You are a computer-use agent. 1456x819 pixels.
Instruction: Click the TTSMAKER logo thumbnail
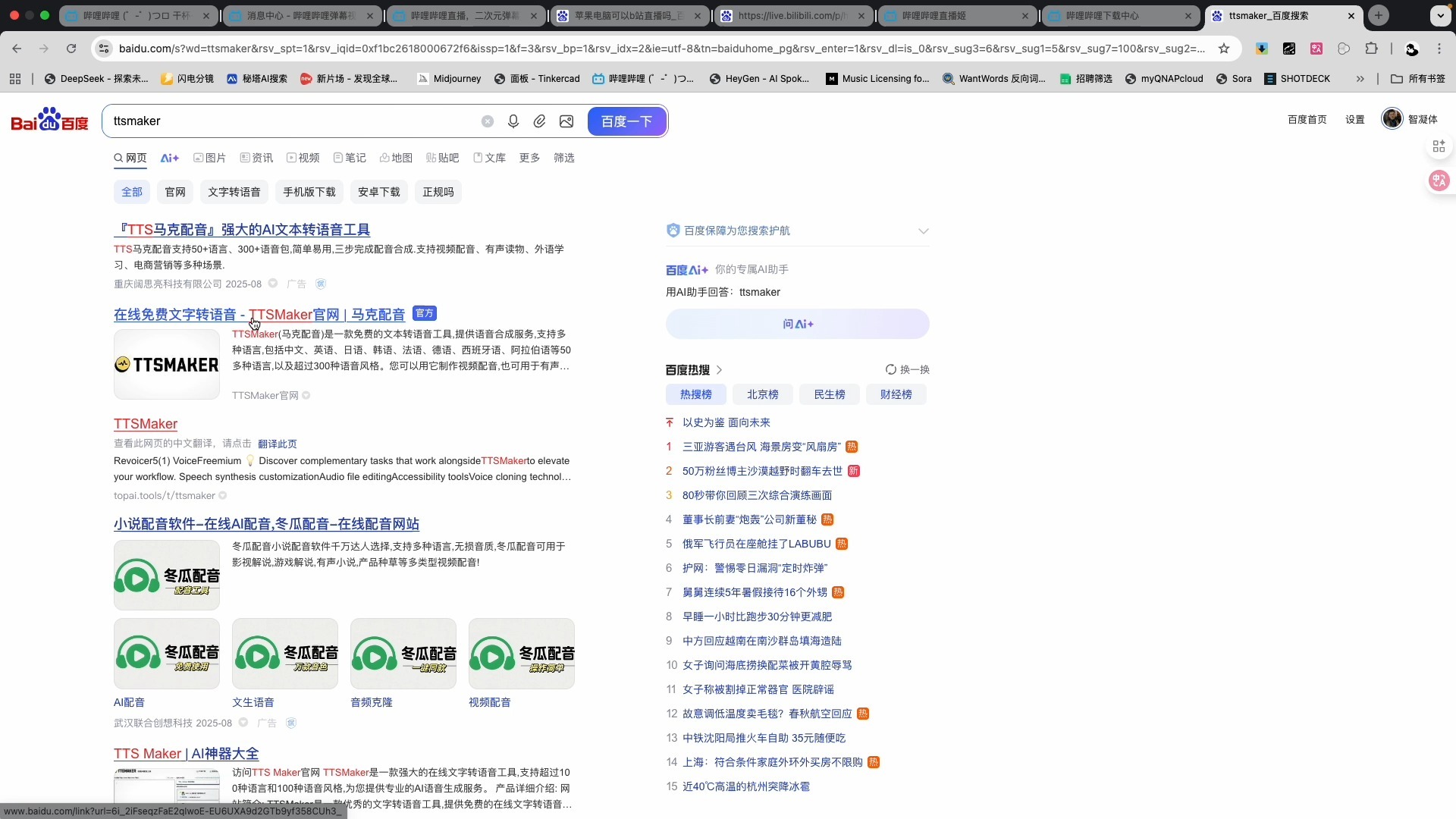point(167,365)
